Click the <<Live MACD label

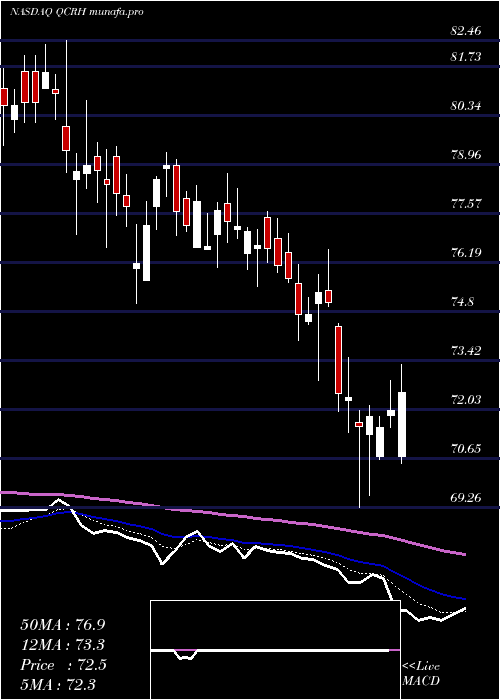tap(421, 673)
